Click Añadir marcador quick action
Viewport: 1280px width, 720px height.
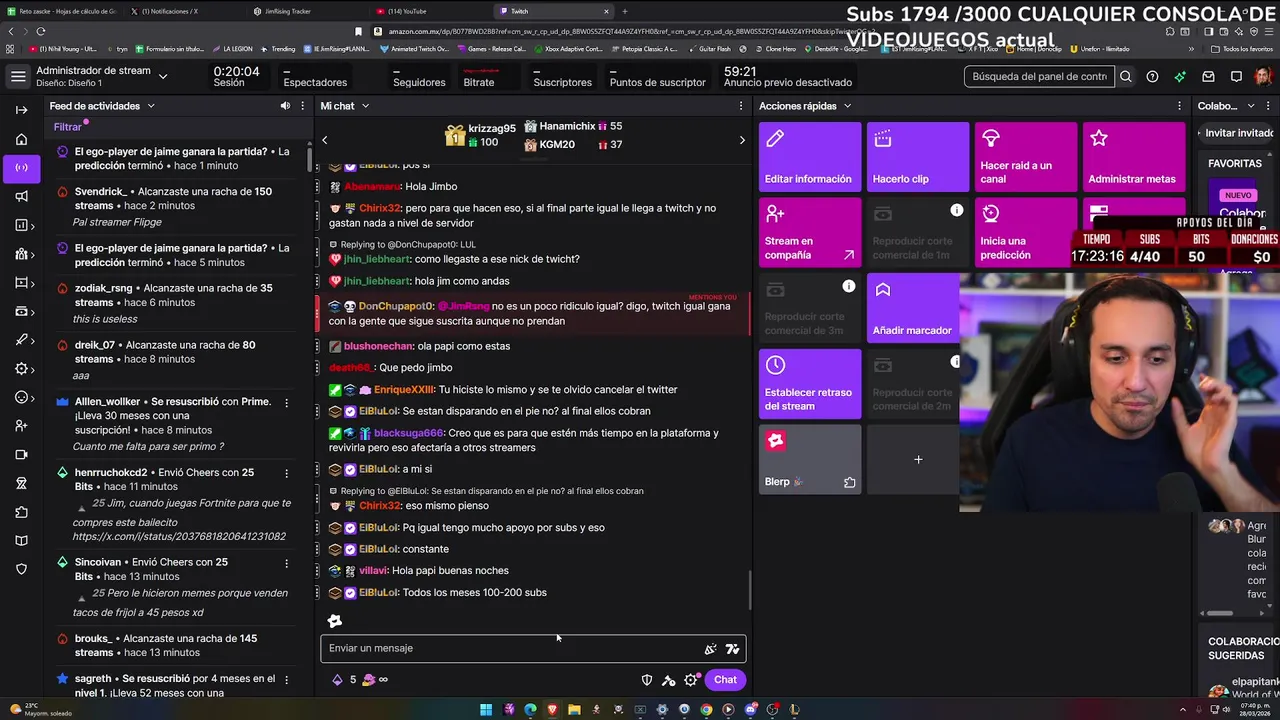click(x=913, y=308)
